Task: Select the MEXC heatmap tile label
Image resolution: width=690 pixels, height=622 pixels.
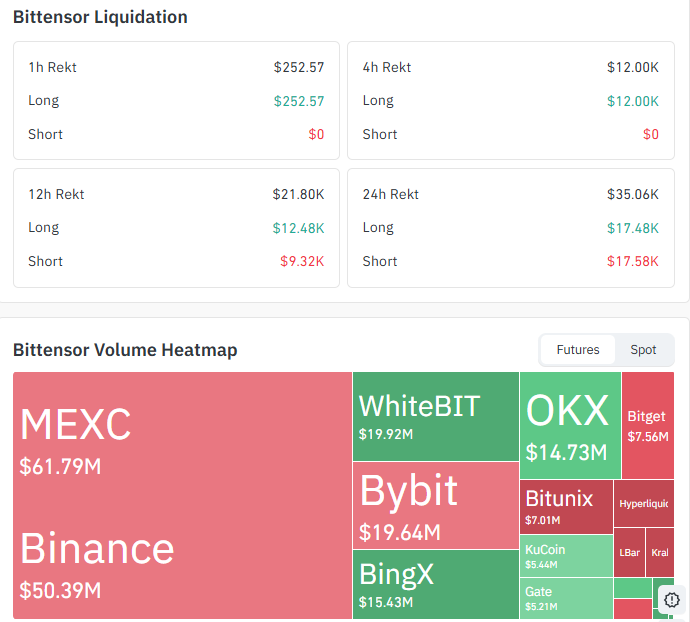Action: 75,424
